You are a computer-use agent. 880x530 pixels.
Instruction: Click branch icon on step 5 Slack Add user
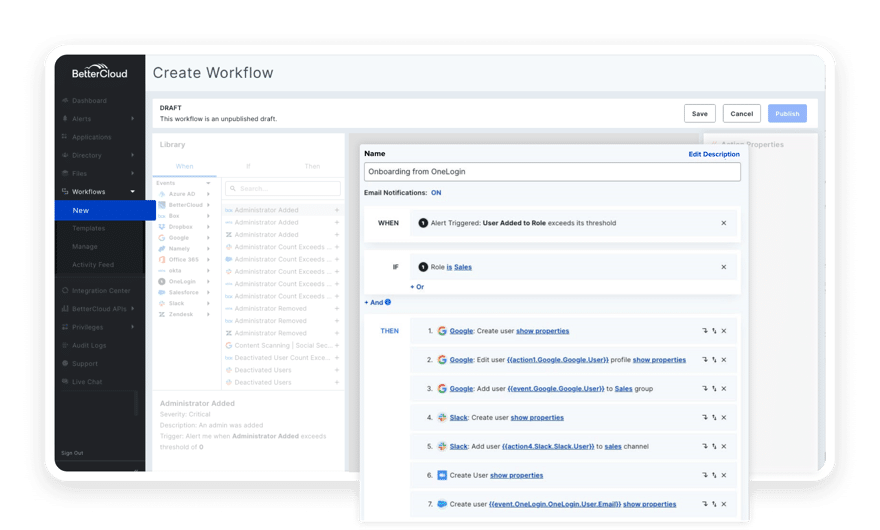coord(705,446)
